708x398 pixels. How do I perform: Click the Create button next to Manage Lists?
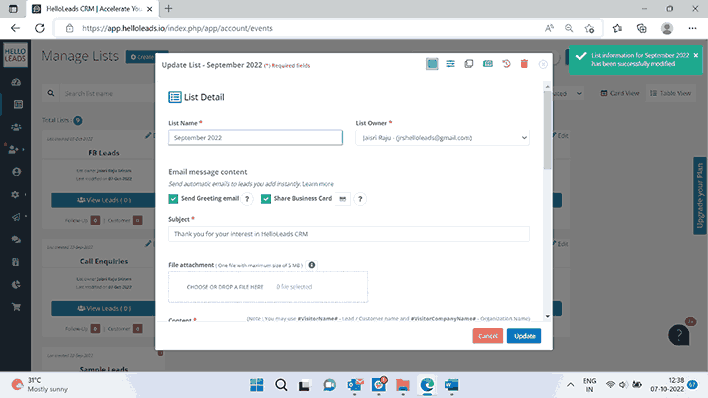point(141,57)
